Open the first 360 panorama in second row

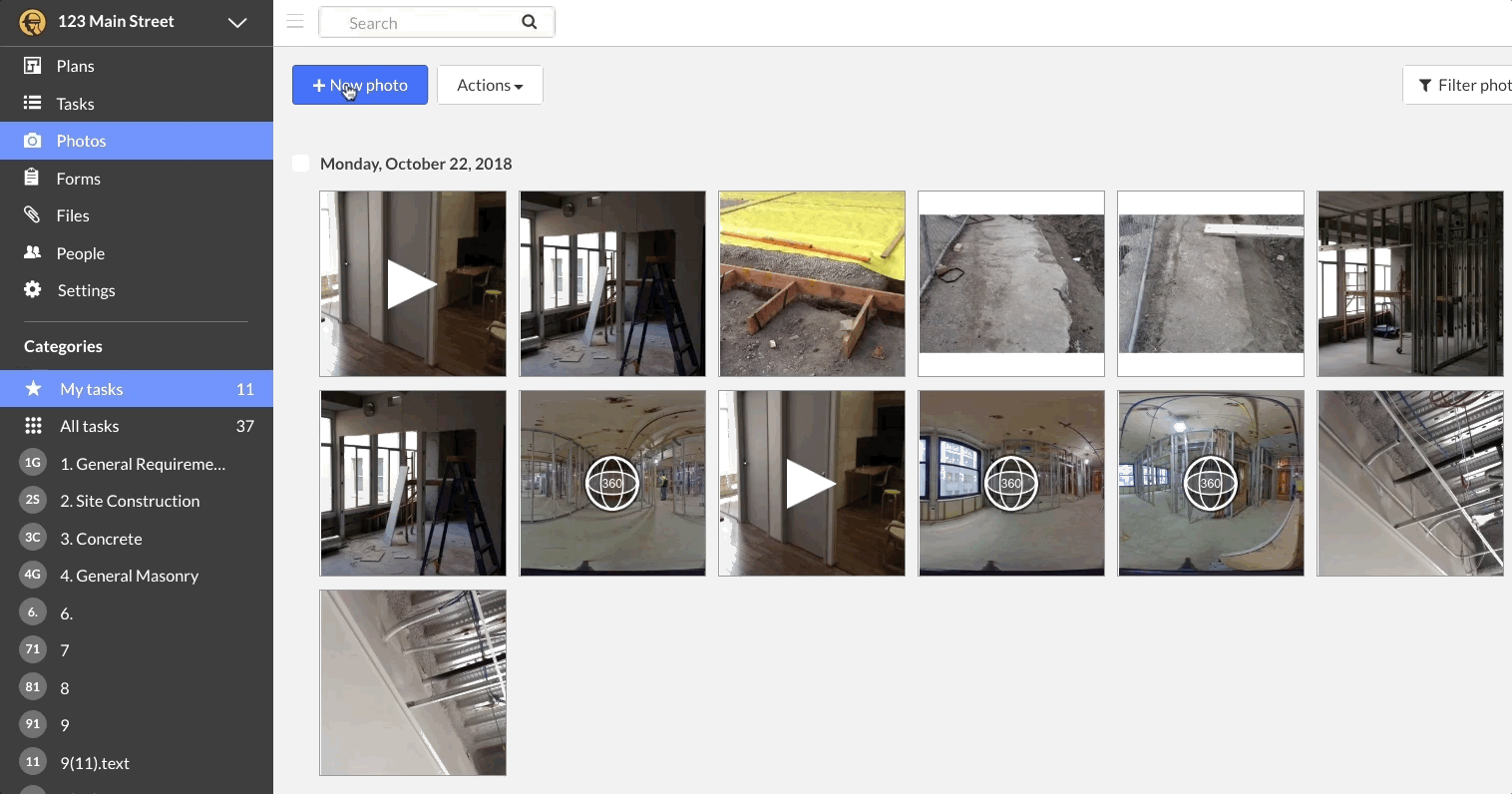[x=612, y=484]
